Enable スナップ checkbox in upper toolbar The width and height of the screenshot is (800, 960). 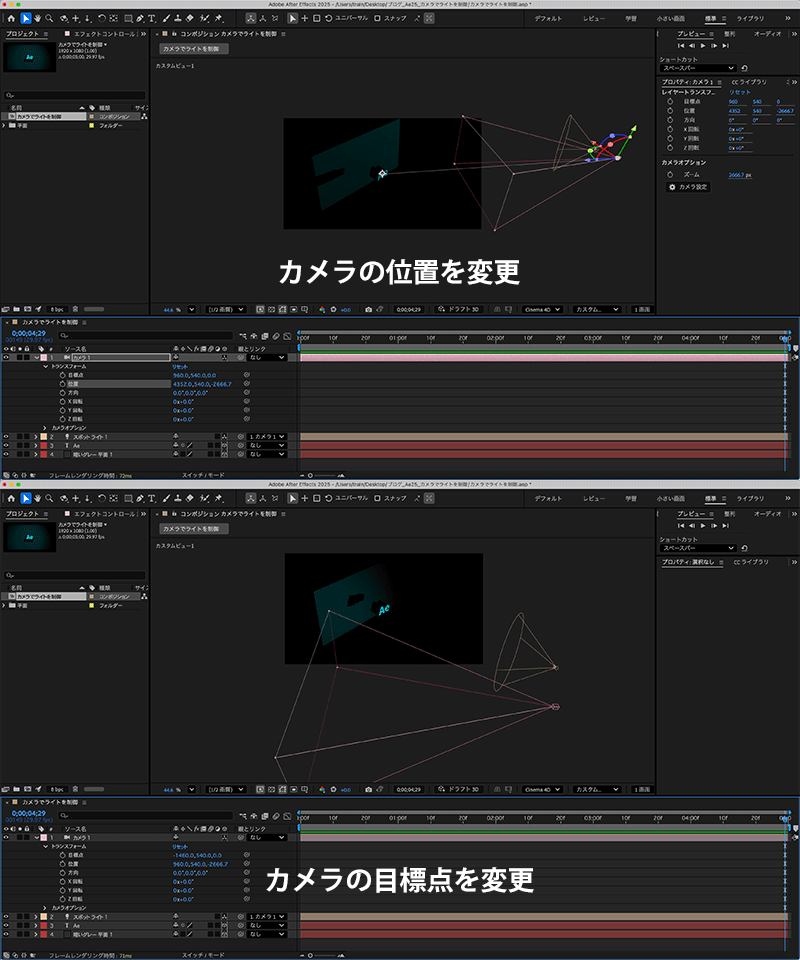(x=377, y=18)
